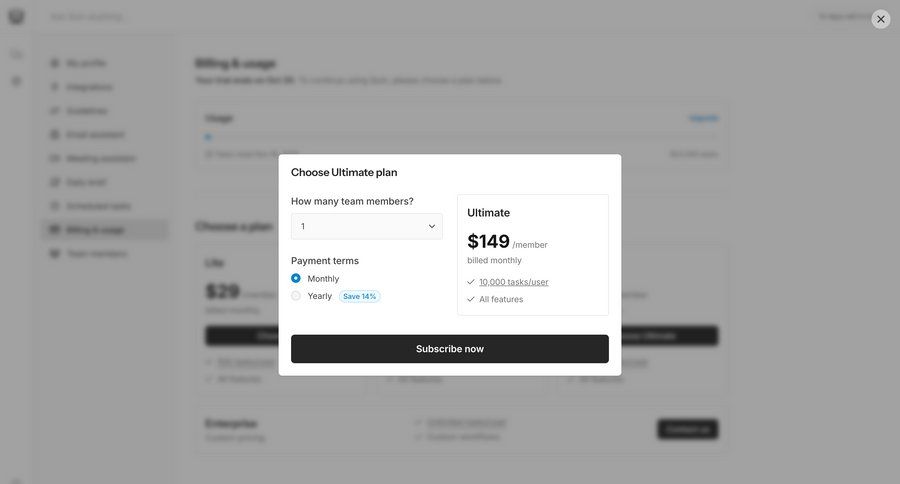Click the Subscribe now button

pos(449,349)
